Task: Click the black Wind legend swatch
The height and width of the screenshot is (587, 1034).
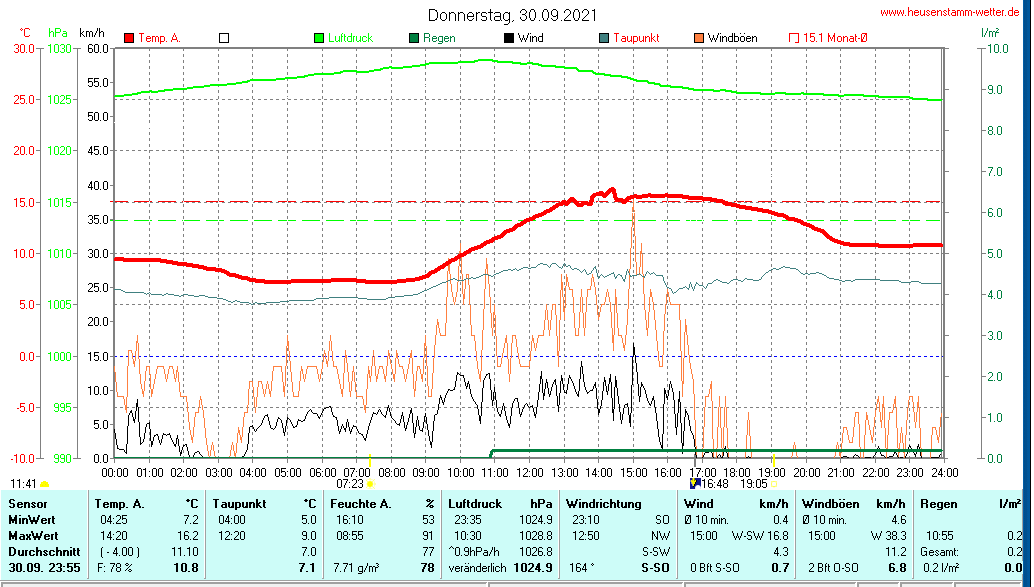Action: pyautogui.click(x=509, y=38)
